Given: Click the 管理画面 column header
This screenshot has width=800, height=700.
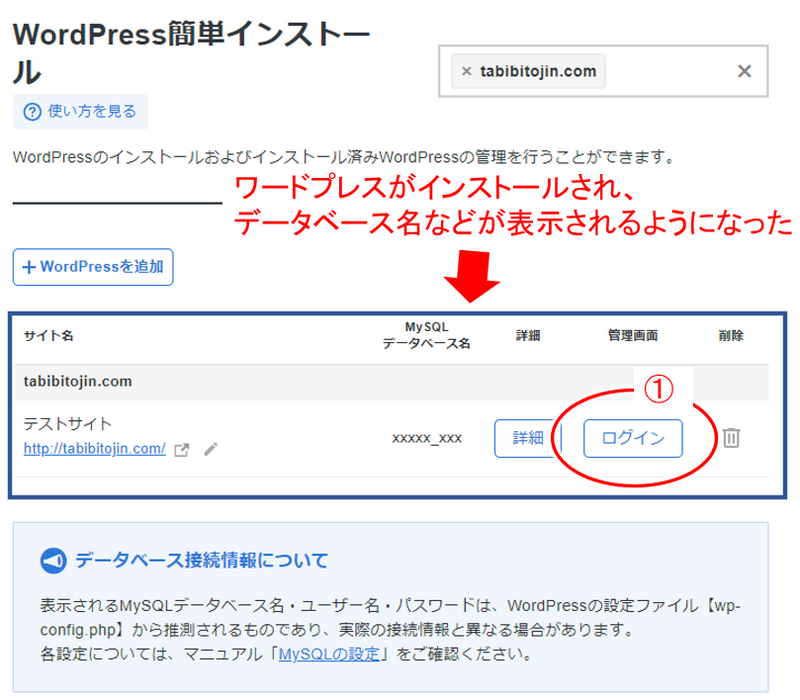Looking at the screenshot, I should pos(633,335).
